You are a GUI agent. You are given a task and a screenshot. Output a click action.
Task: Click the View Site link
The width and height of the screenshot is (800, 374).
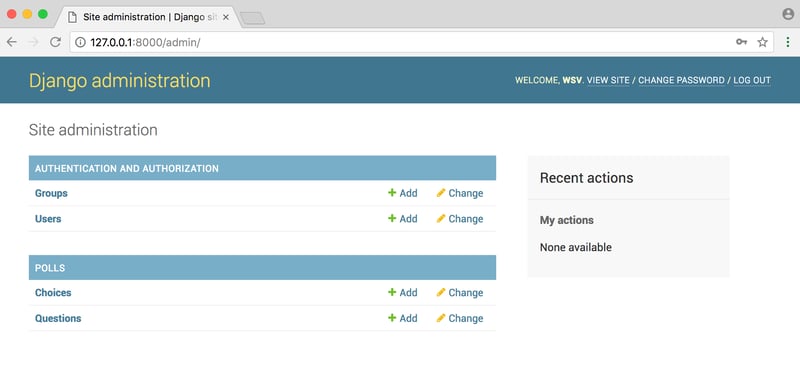pyautogui.click(x=608, y=81)
